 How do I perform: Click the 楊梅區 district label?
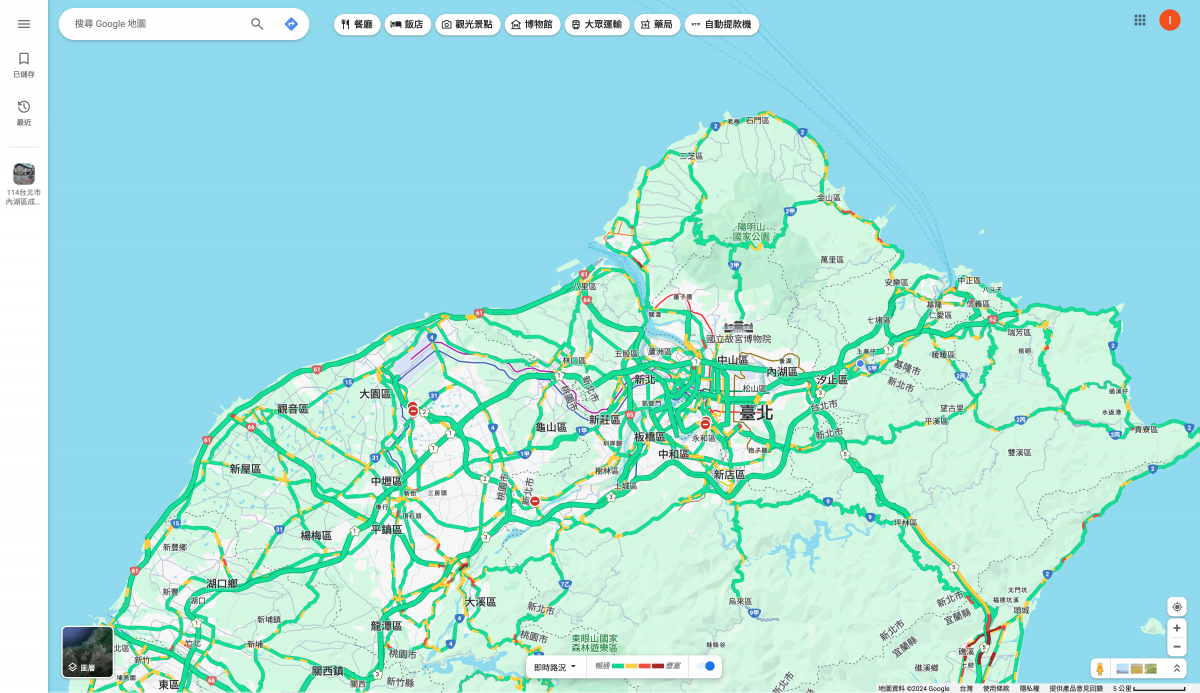(316, 535)
